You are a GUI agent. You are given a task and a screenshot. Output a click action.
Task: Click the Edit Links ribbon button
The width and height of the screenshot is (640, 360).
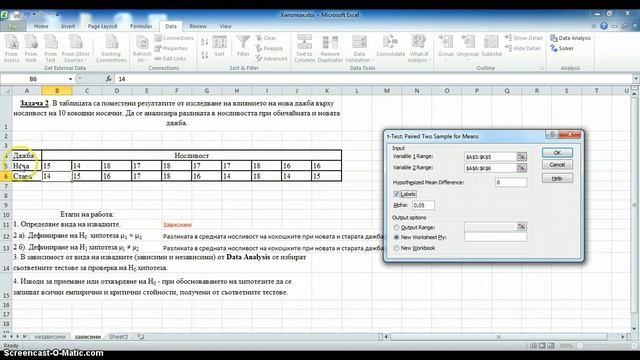coord(170,58)
